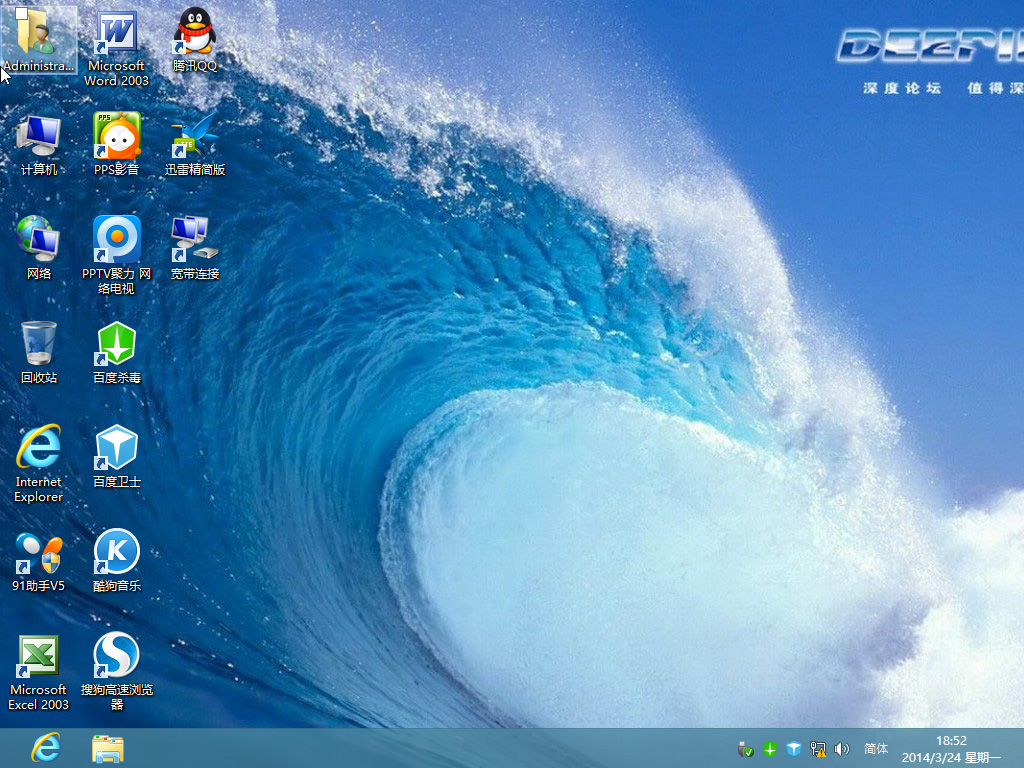Launch Internet Explorer from the taskbar
1024x768 pixels.
pos(45,747)
